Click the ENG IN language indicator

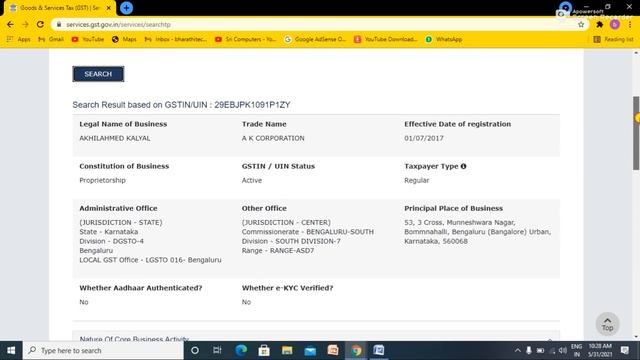(x=576, y=350)
